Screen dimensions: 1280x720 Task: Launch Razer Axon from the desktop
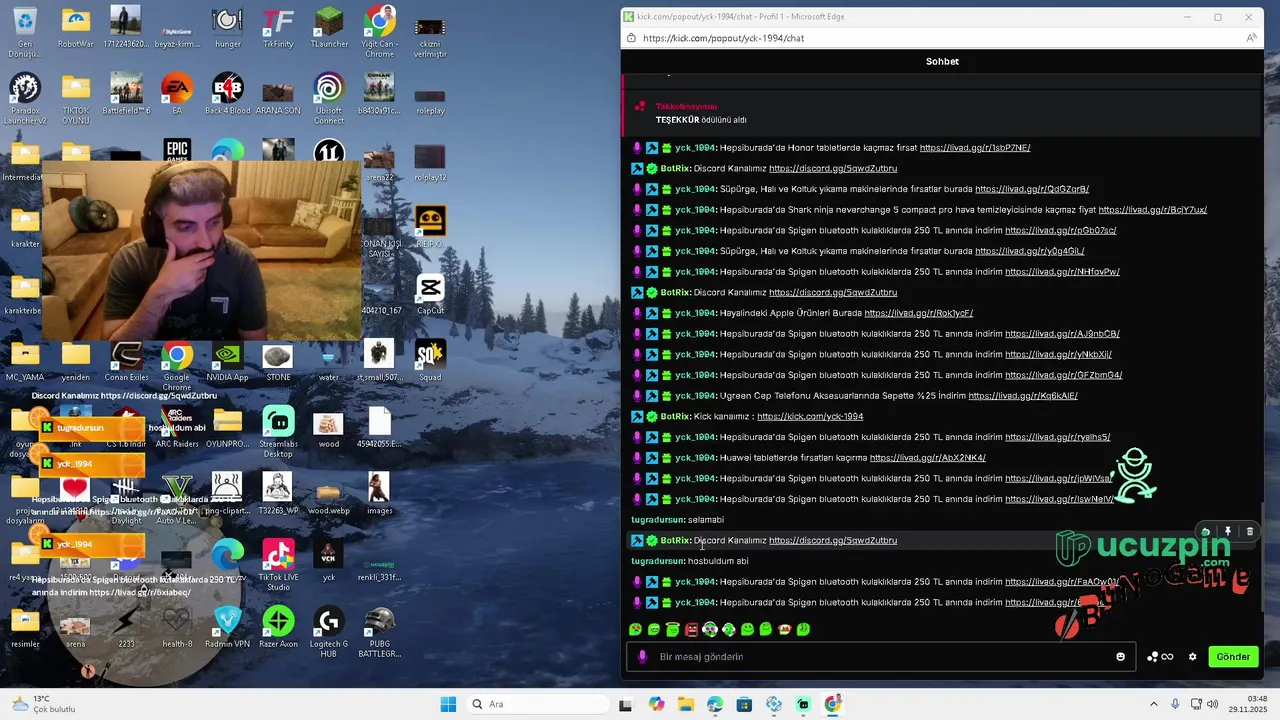[x=278, y=627]
